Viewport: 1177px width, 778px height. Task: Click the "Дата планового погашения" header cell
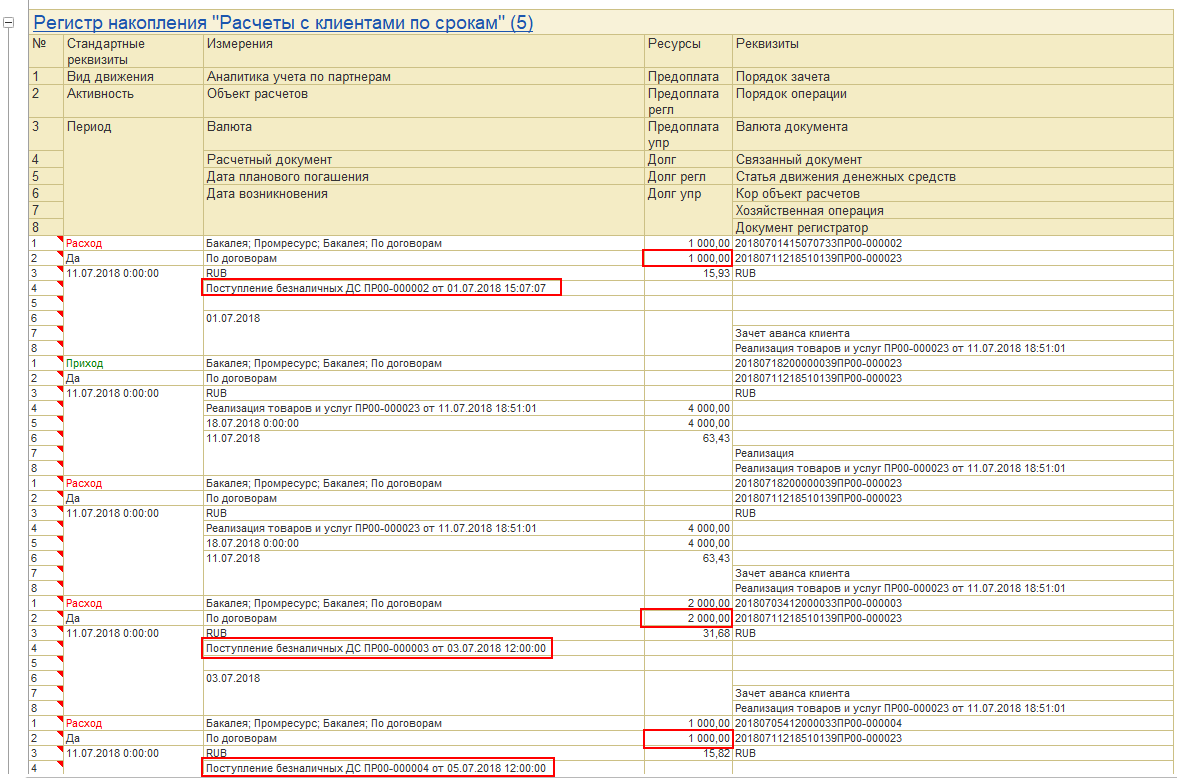(x=287, y=177)
